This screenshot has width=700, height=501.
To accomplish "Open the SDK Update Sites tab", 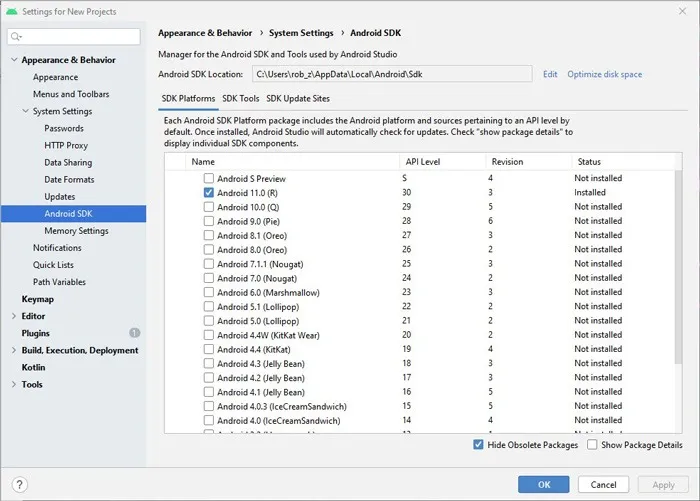I will [x=298, y=99].
